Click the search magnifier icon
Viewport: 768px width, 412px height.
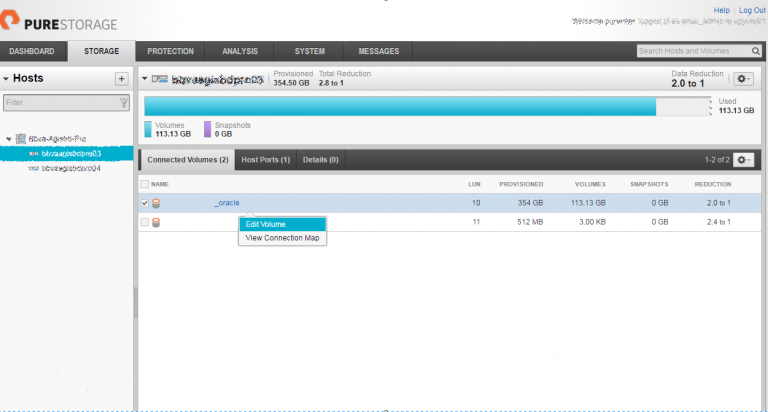pos(755,51)
